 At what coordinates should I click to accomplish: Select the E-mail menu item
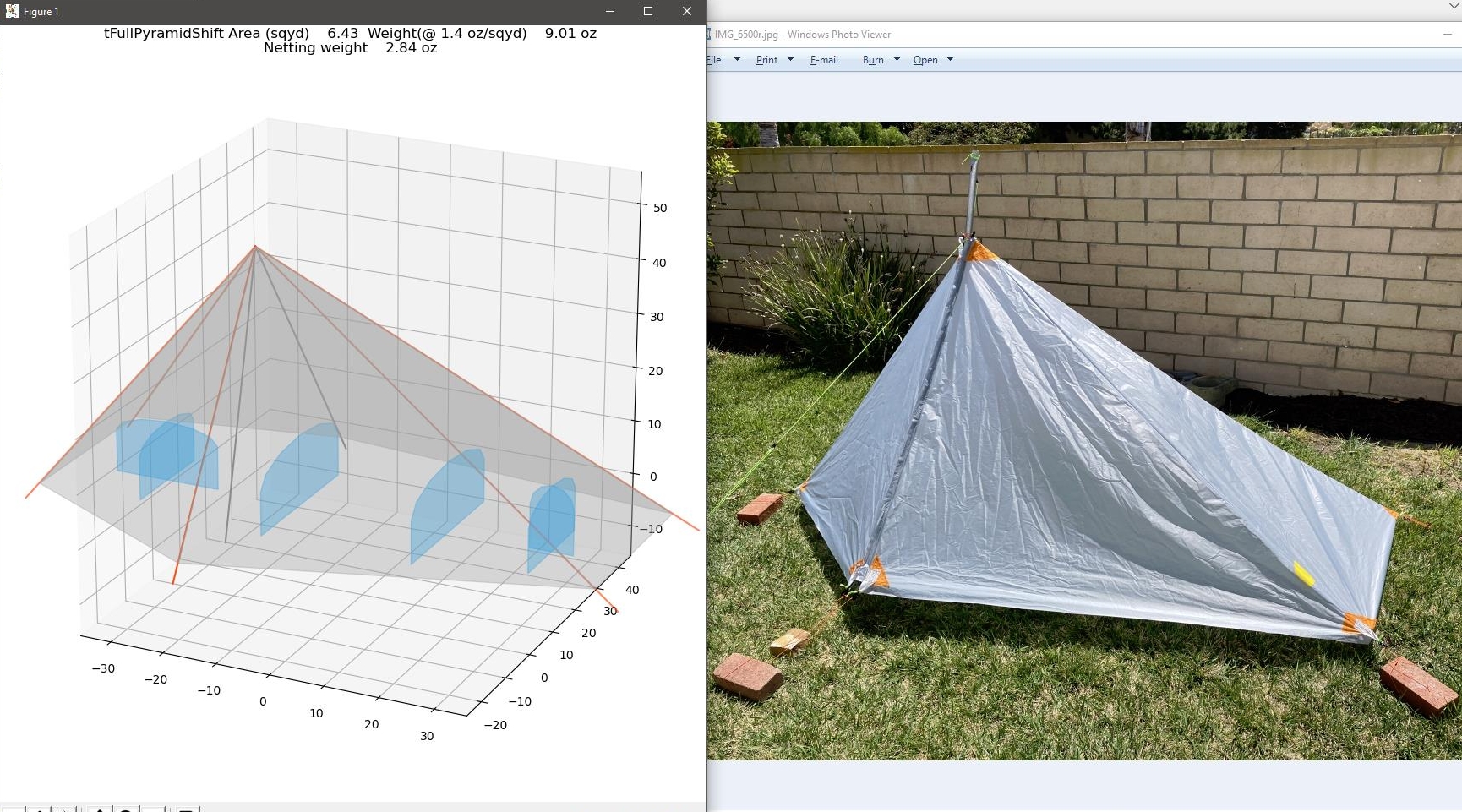coord(823,59)
